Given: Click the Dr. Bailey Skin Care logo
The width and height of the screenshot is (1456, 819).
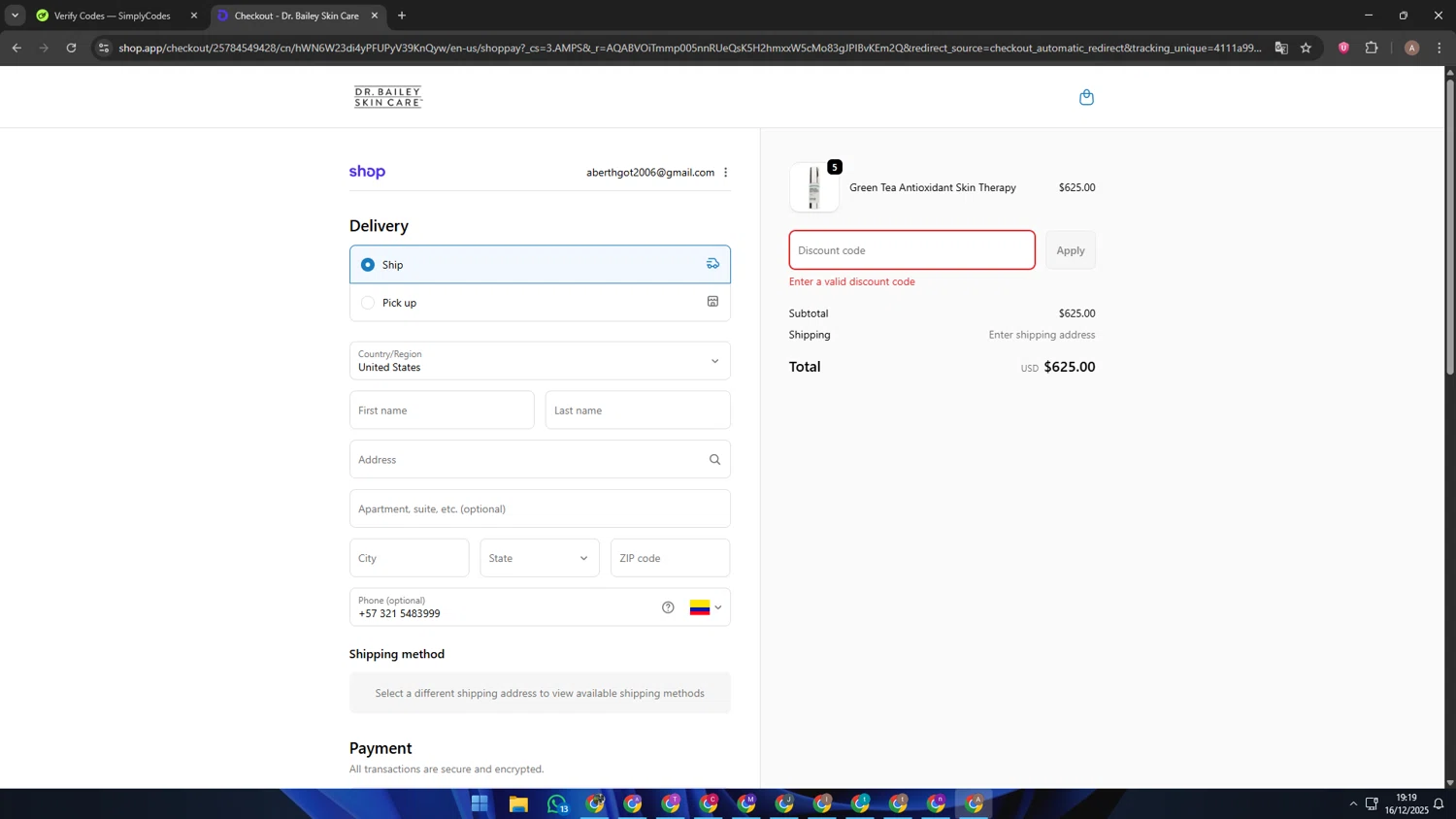Looking at the screenshot, I should click(x=388, y=97).
